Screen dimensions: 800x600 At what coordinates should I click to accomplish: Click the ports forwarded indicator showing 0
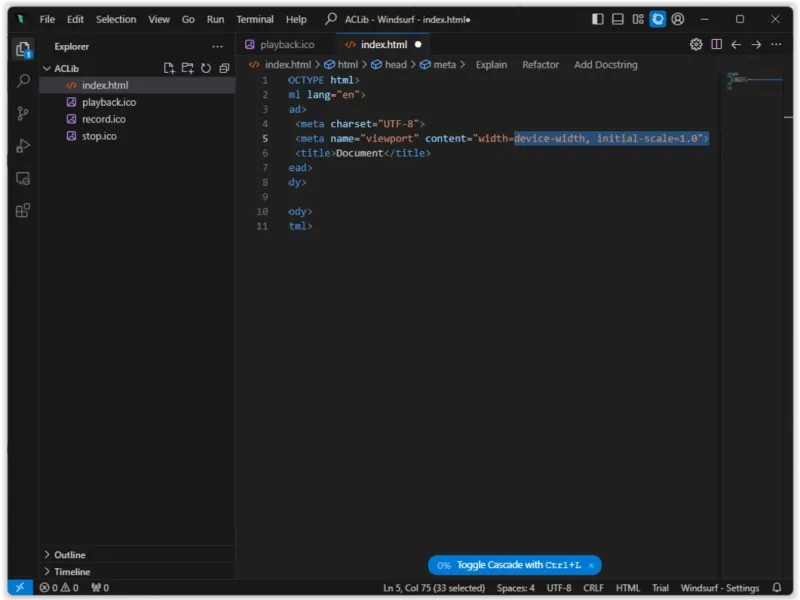[x=100, y=588]
